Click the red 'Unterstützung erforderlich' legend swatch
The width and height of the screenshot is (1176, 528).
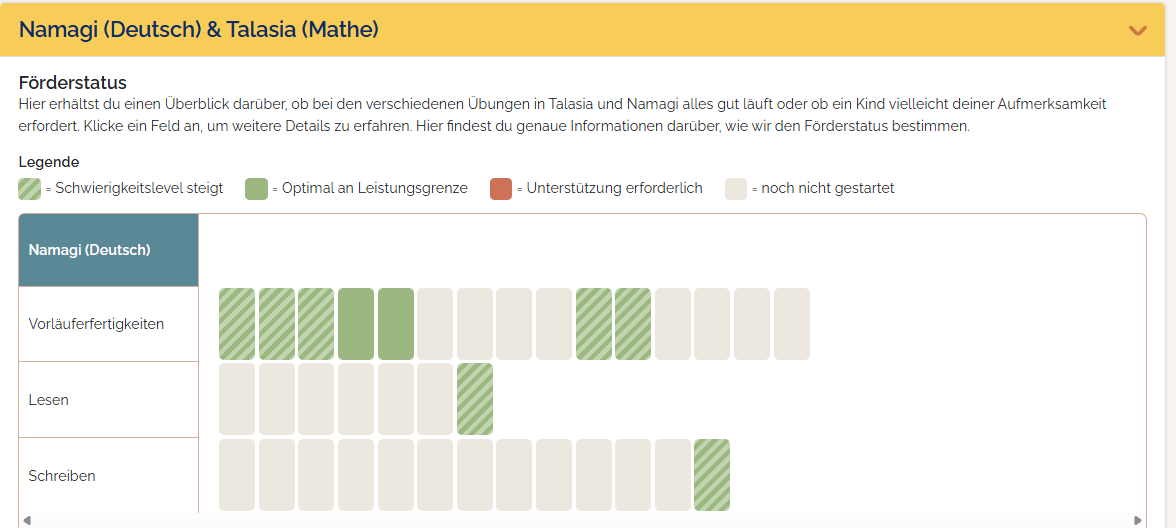coord(501,188)
